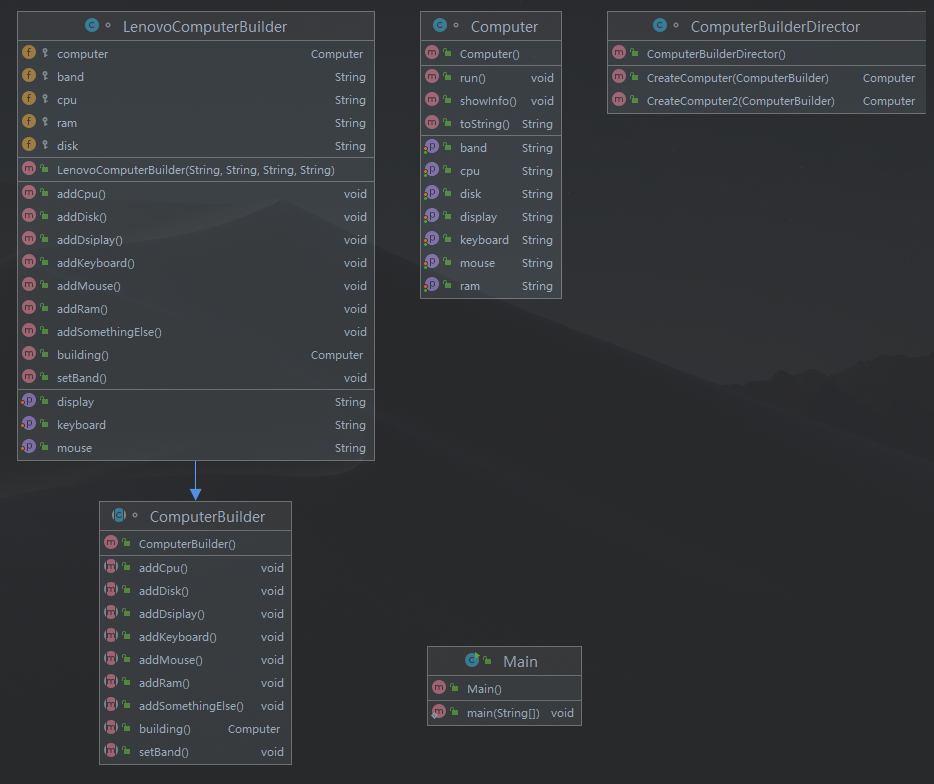Click the field icon beside LenovoComputerBuilder disk
Image resolution: width=934 pixels, height=784 pixels.
tap(29, 145)
